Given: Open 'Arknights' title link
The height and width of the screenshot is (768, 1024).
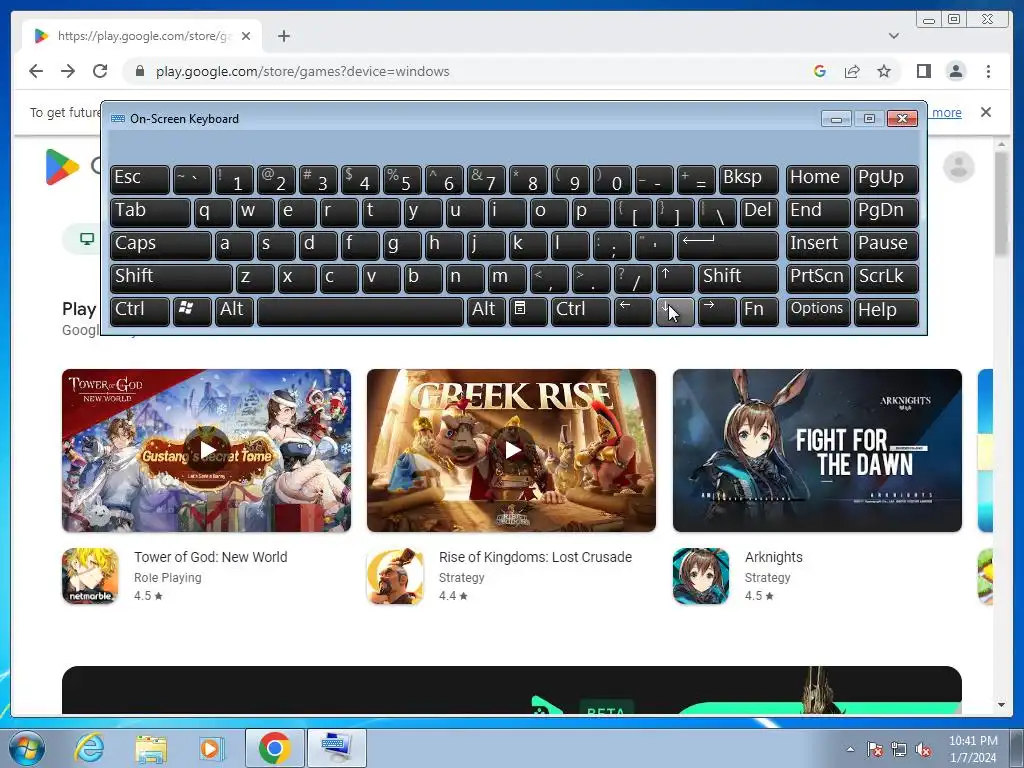Looking at the screenshot, I should coord(774,557).
